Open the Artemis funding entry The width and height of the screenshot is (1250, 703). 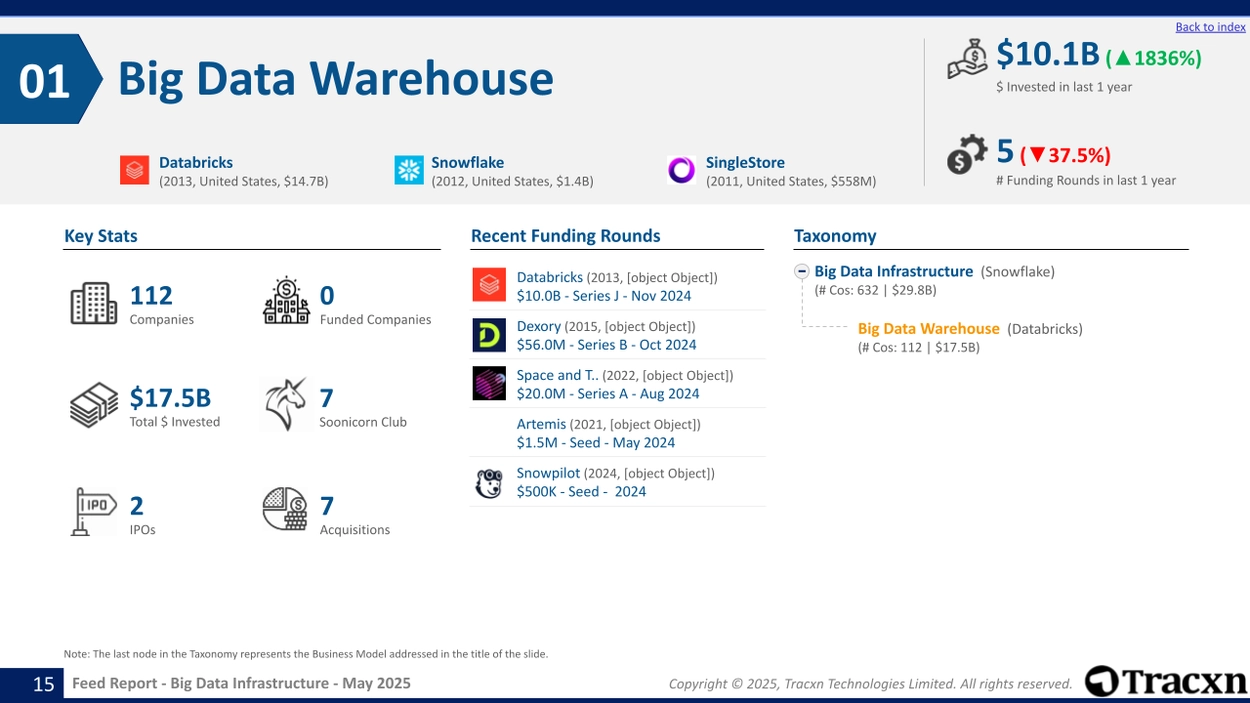[x=541, y=424]
